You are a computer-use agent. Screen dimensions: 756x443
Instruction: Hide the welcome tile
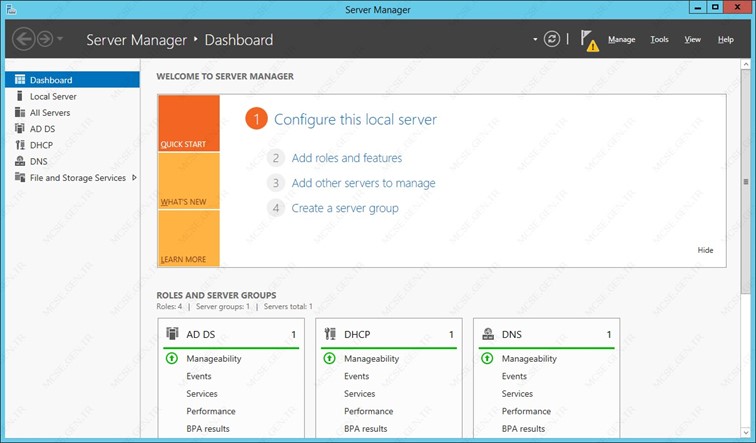click(x=705, y=250)
